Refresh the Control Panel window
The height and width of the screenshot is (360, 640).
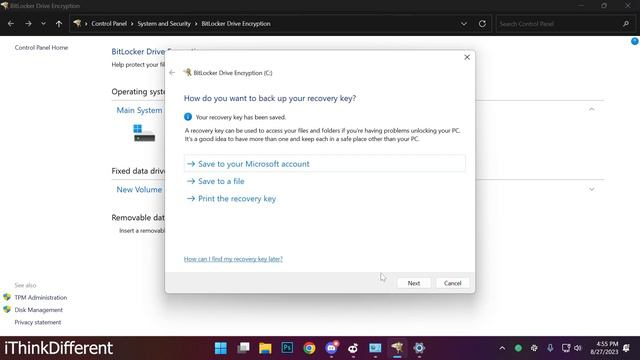coord(482,24)
